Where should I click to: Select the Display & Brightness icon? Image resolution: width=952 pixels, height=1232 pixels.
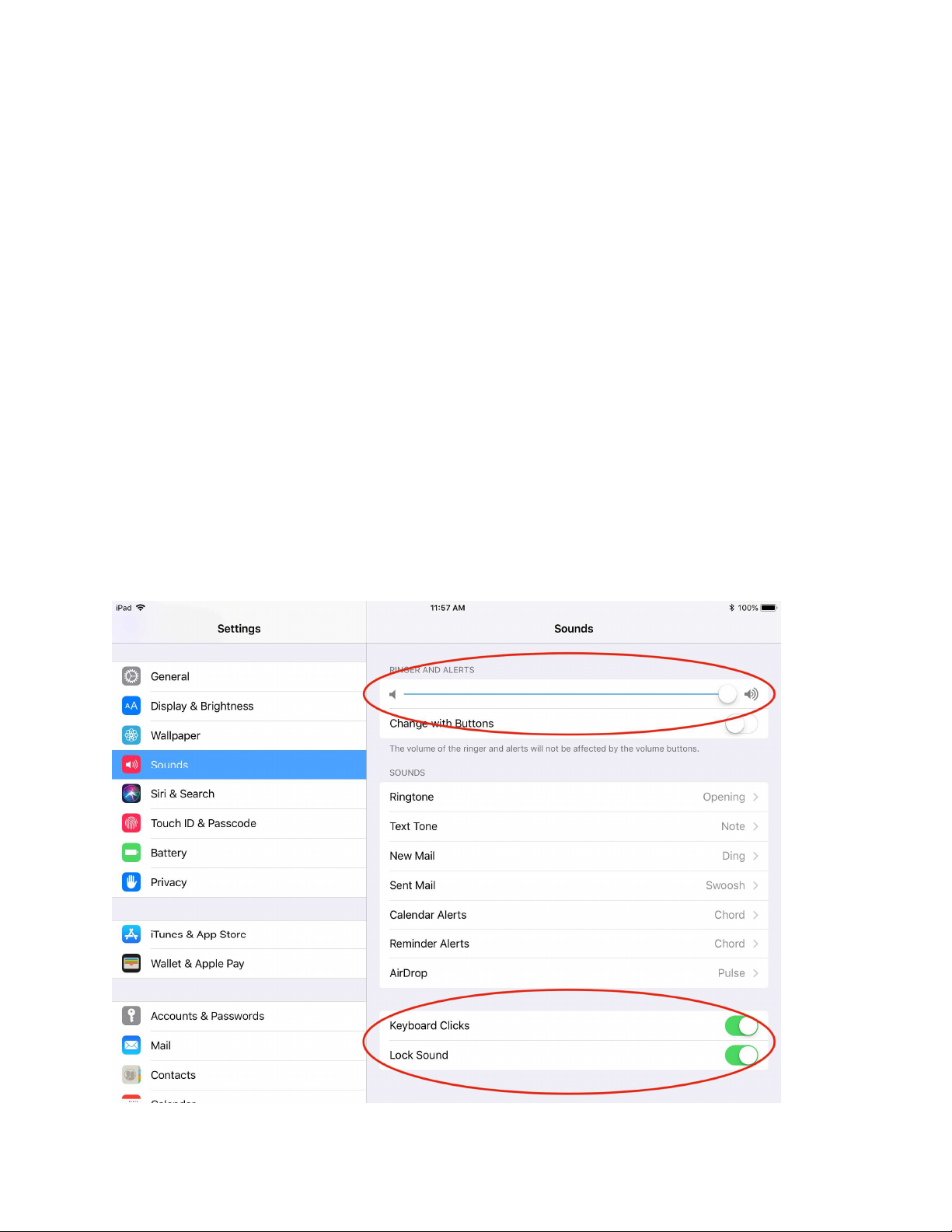(131, 706)
